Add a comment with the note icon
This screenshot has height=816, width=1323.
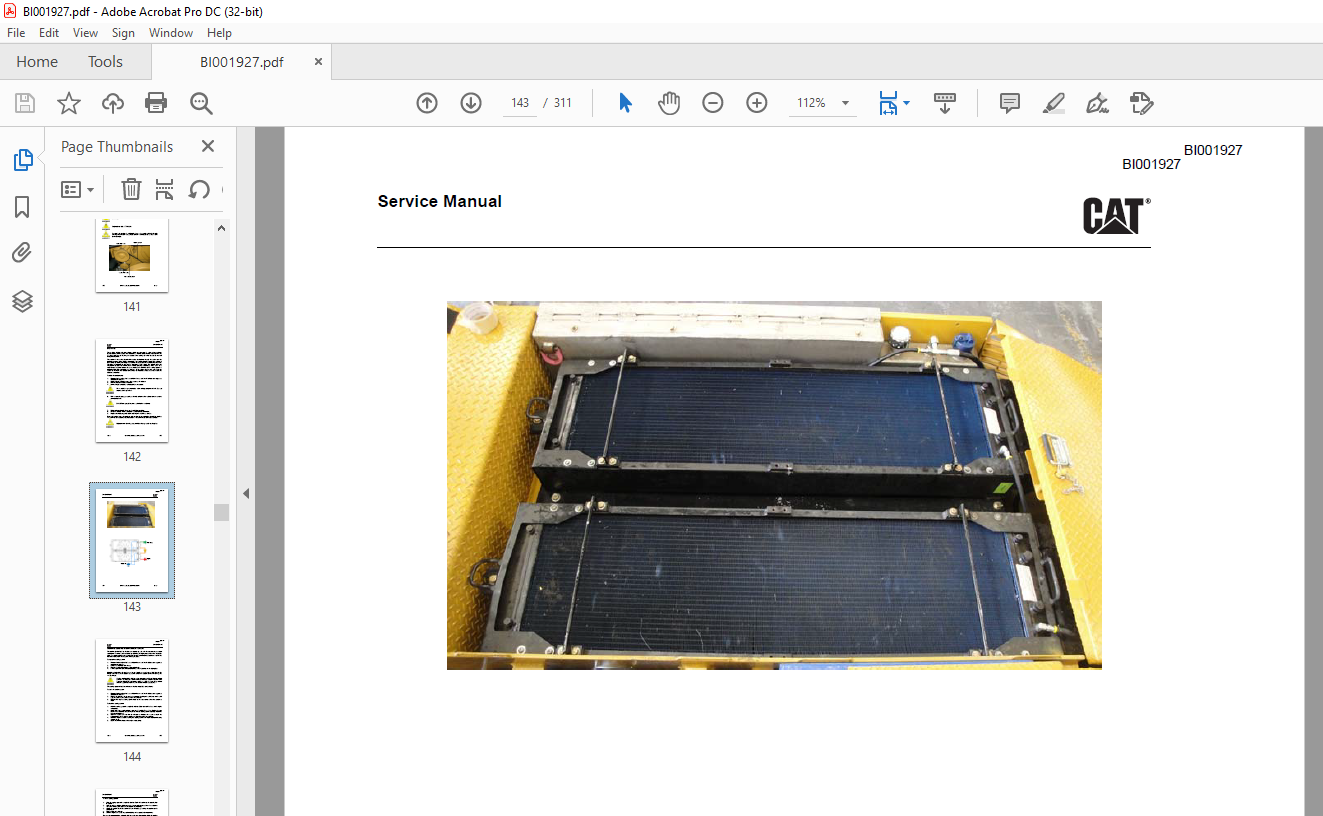pyautogui.click(x=1010, y=103)
